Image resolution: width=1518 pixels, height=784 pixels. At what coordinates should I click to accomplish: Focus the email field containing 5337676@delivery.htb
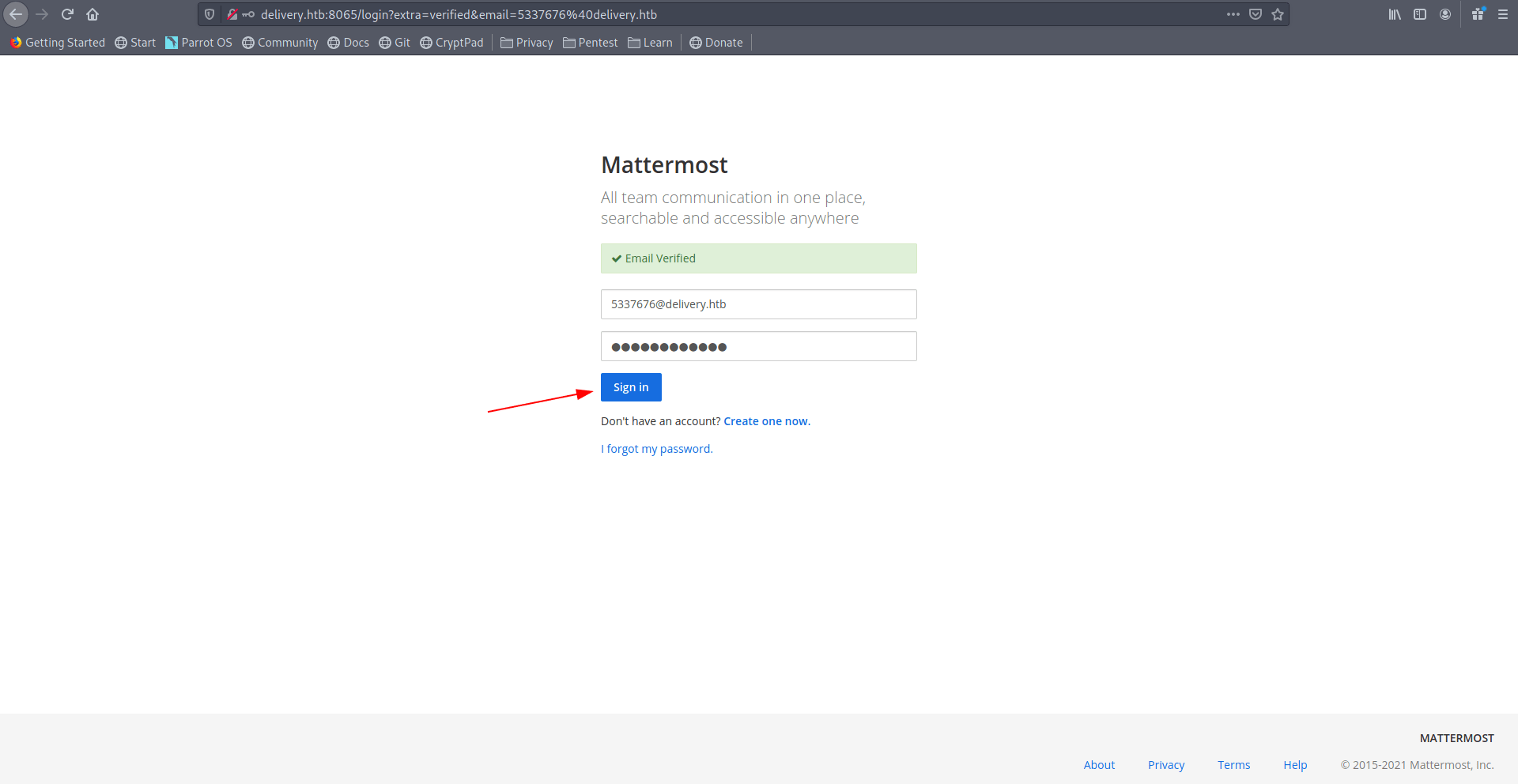759,304
